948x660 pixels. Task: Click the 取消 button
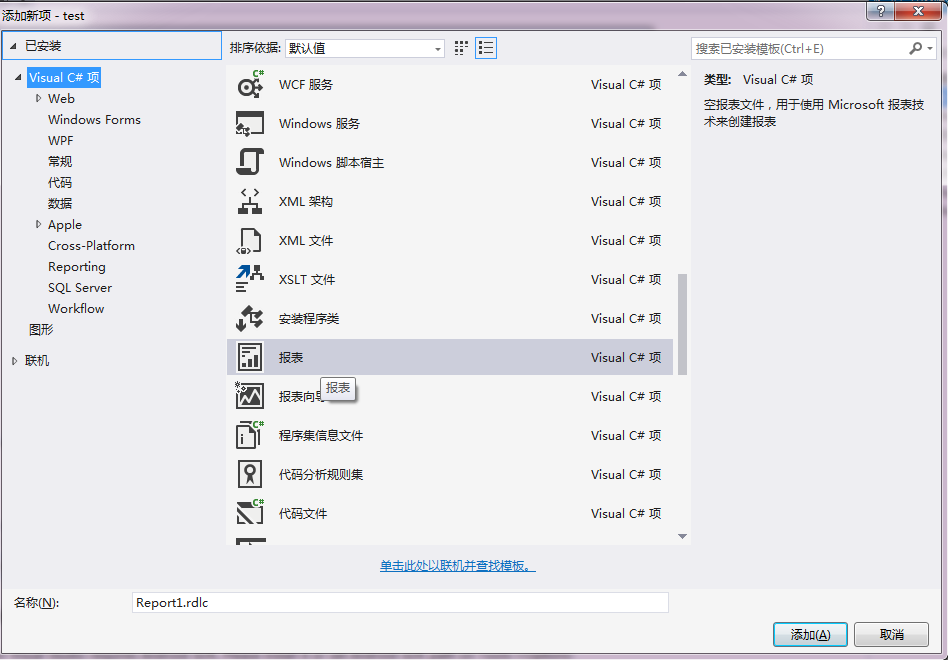click(892, 635)
